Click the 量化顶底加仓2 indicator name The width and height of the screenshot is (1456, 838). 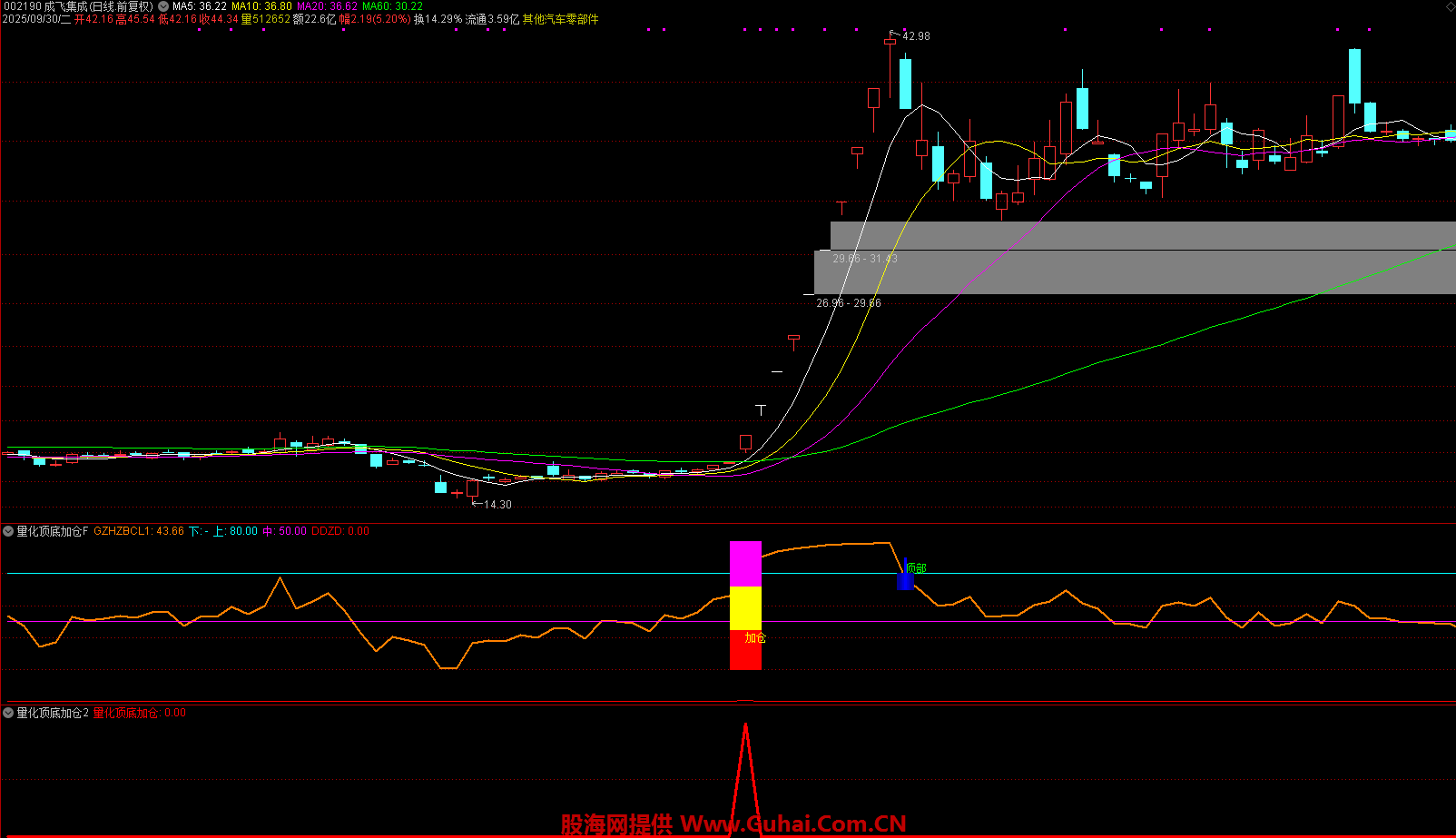(53, 713)
